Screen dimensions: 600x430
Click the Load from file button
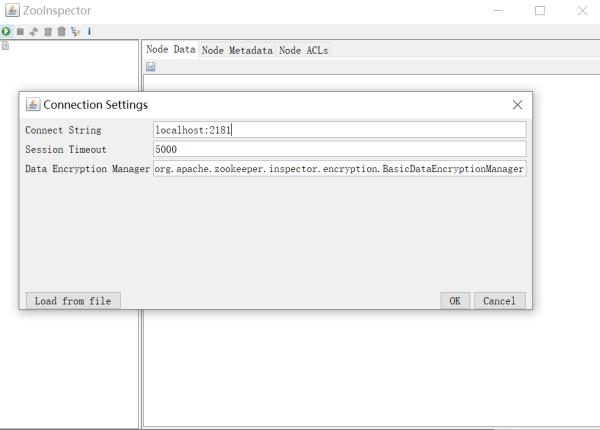coord(73,301)
